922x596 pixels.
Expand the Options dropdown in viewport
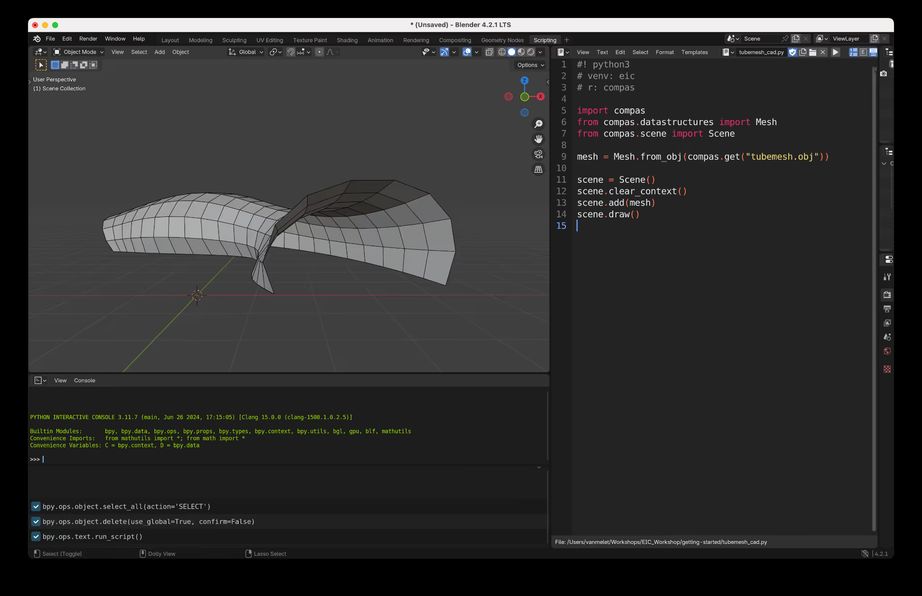pyautogui.click(x=530, y=65)
